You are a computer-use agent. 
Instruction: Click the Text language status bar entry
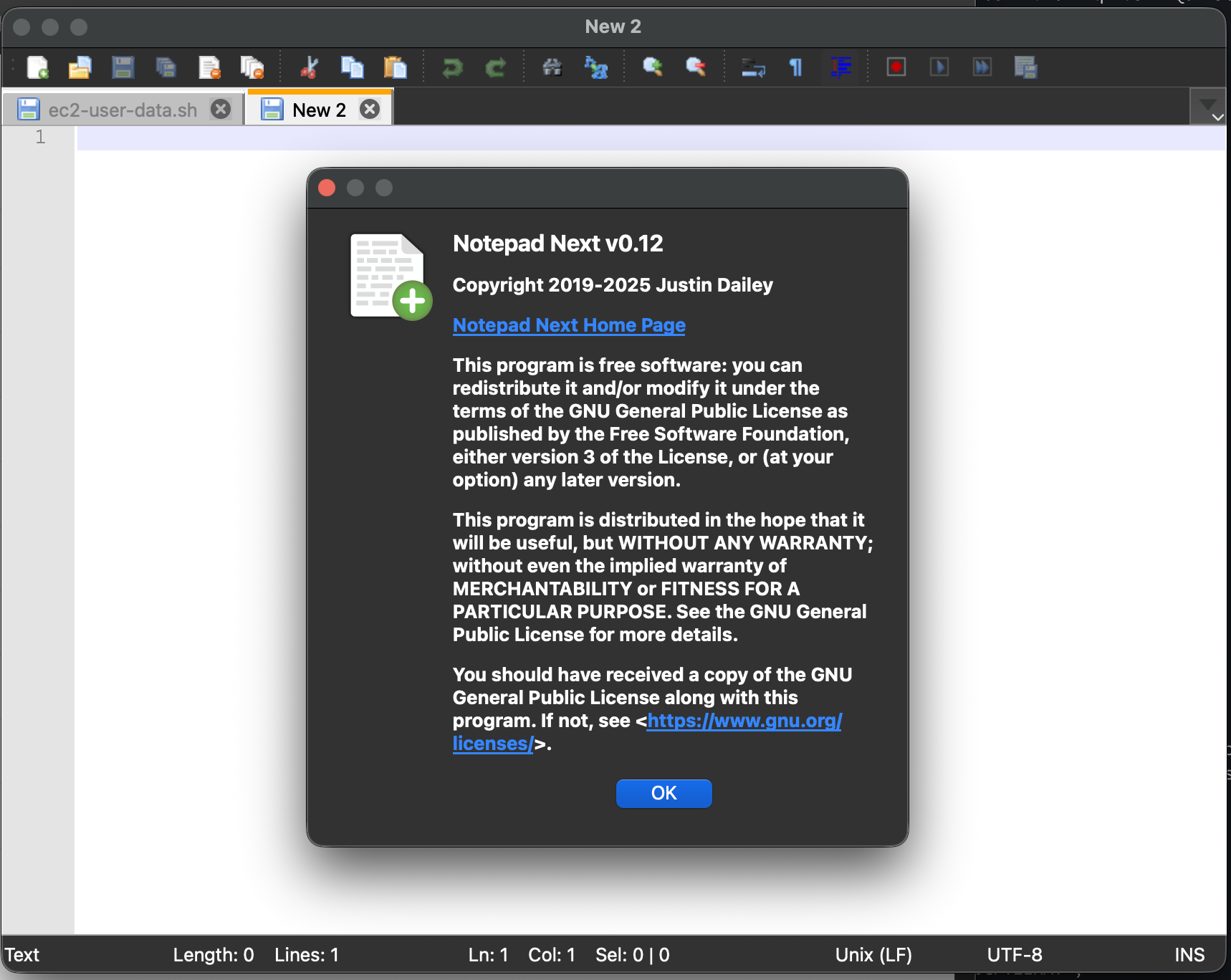tap(22, 955)
